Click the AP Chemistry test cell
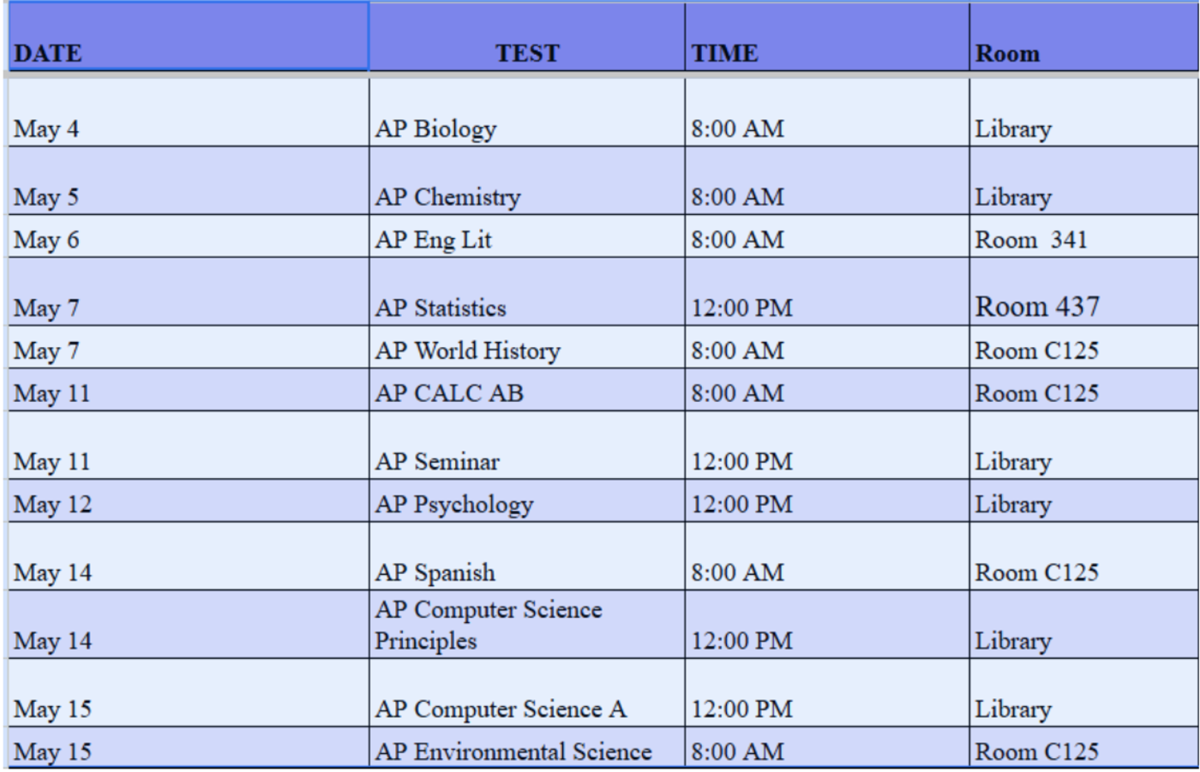This screenshot has height=772, width=1200. (x=527, y=181)
